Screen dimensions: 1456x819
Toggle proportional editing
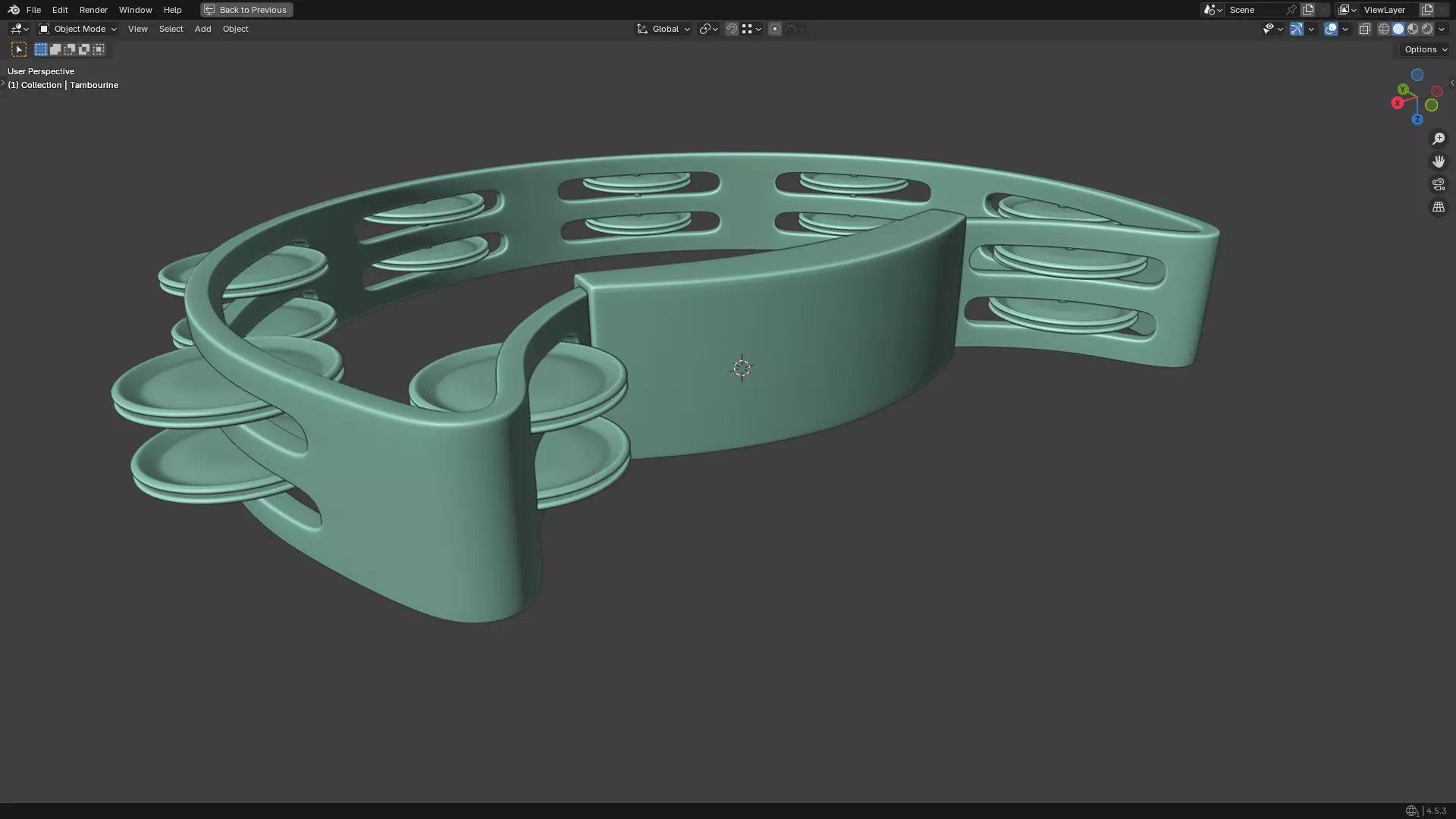pos(774,29)
